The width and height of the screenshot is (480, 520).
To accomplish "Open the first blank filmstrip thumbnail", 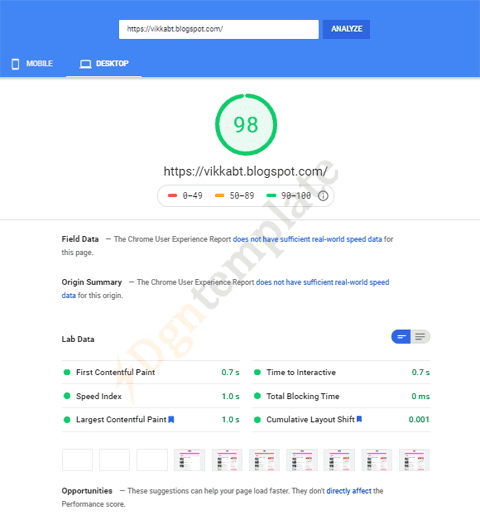I will point(77,460).
